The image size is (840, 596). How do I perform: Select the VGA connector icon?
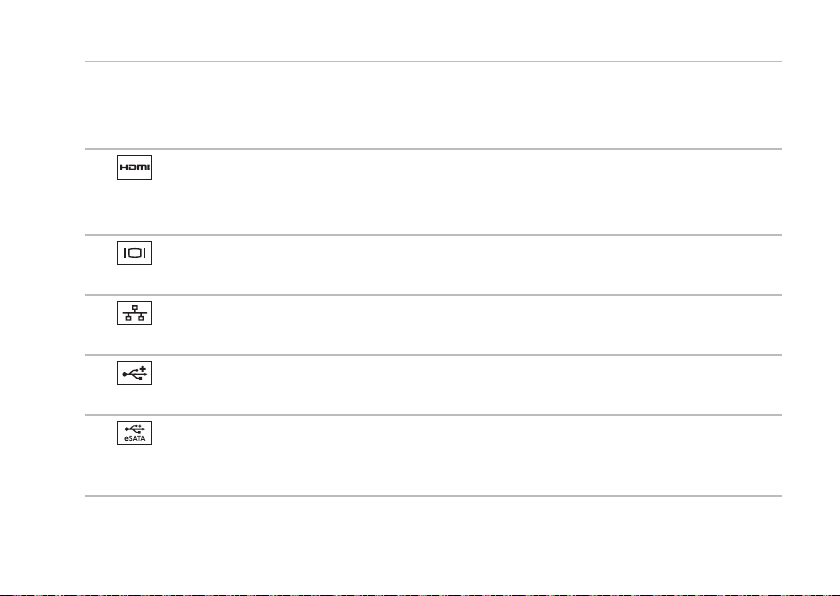point(136,253)
